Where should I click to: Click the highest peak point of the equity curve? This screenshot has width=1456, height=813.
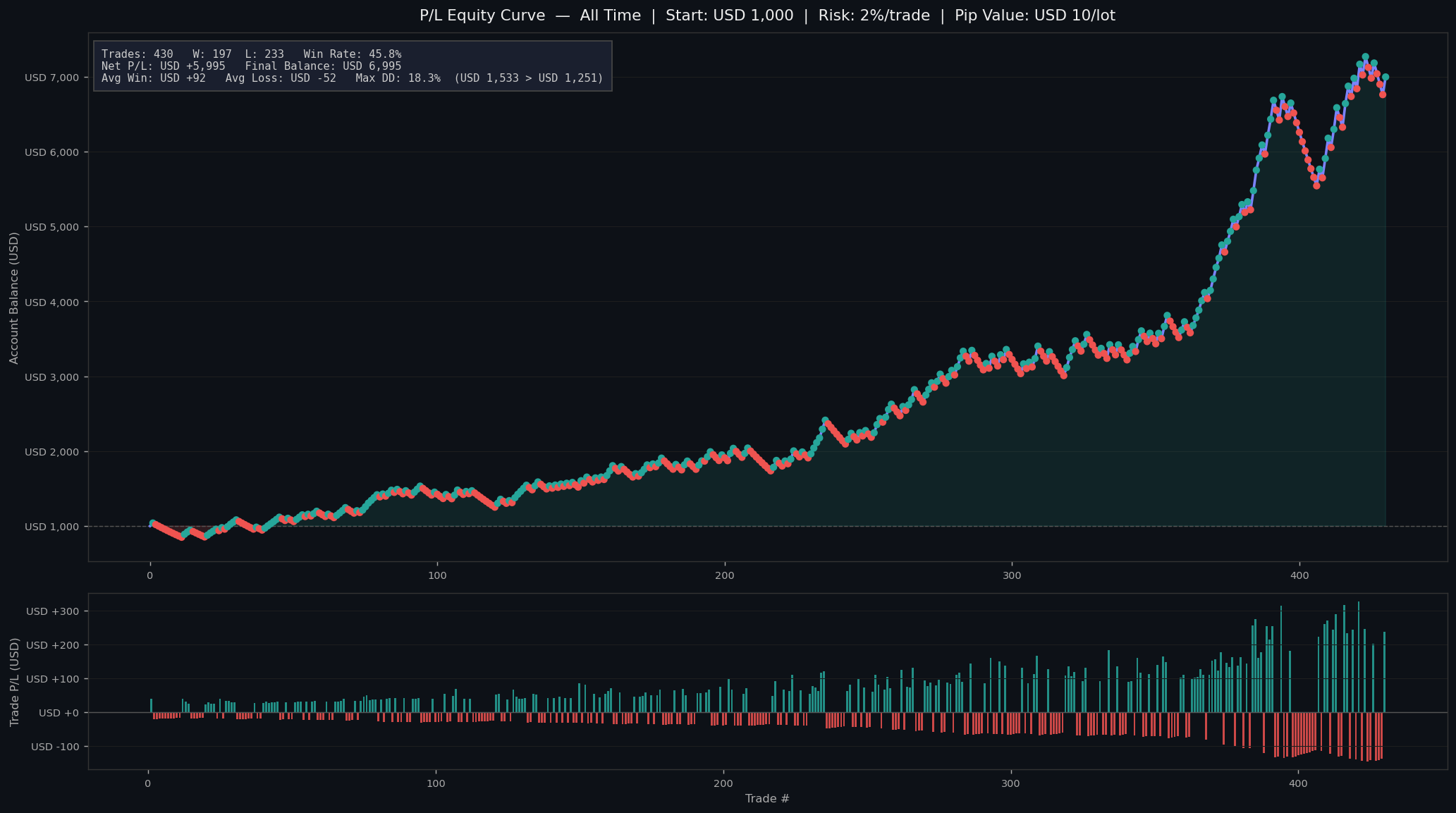[1365, 57]
